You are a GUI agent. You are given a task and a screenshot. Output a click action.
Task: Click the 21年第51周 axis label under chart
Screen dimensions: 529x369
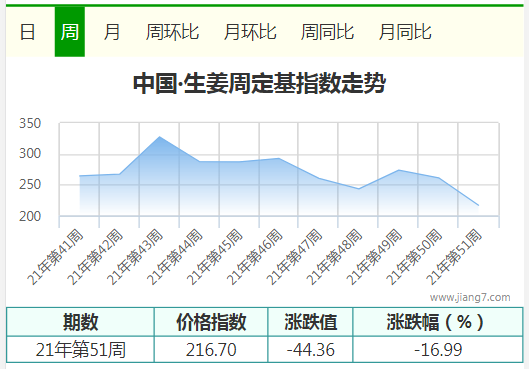(x=454, y=257)
